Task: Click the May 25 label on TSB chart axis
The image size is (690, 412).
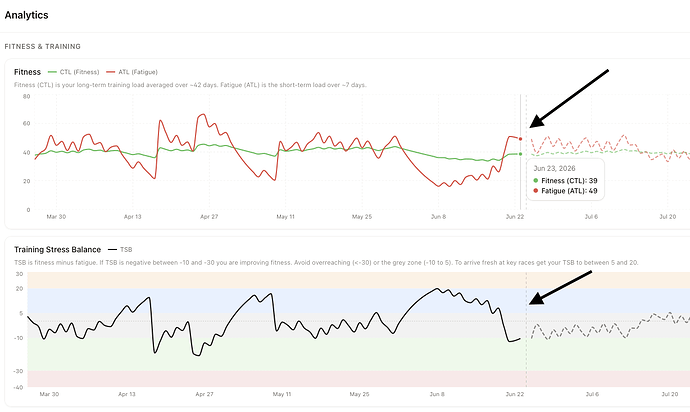Action: (x=359, y=394)
